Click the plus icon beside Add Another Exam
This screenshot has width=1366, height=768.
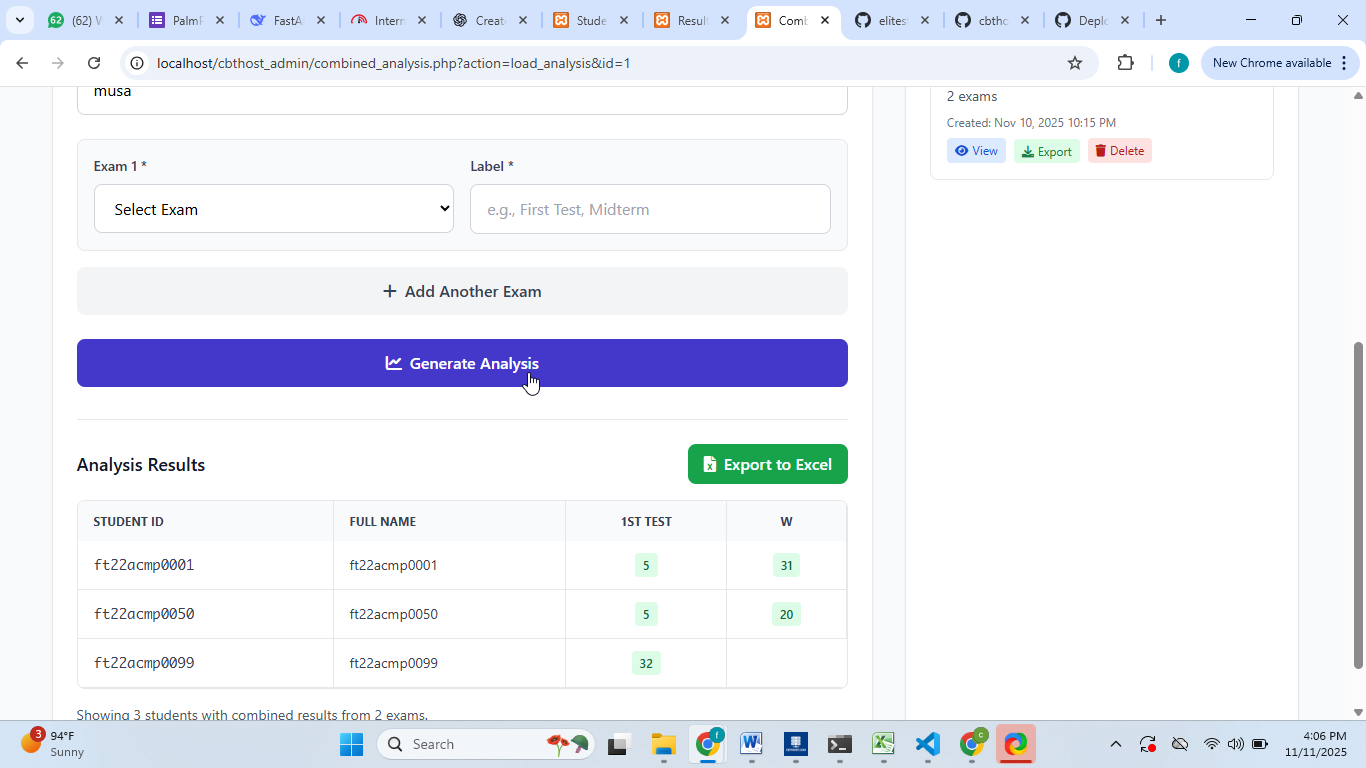pyautogui.click(x=390, y=291)
